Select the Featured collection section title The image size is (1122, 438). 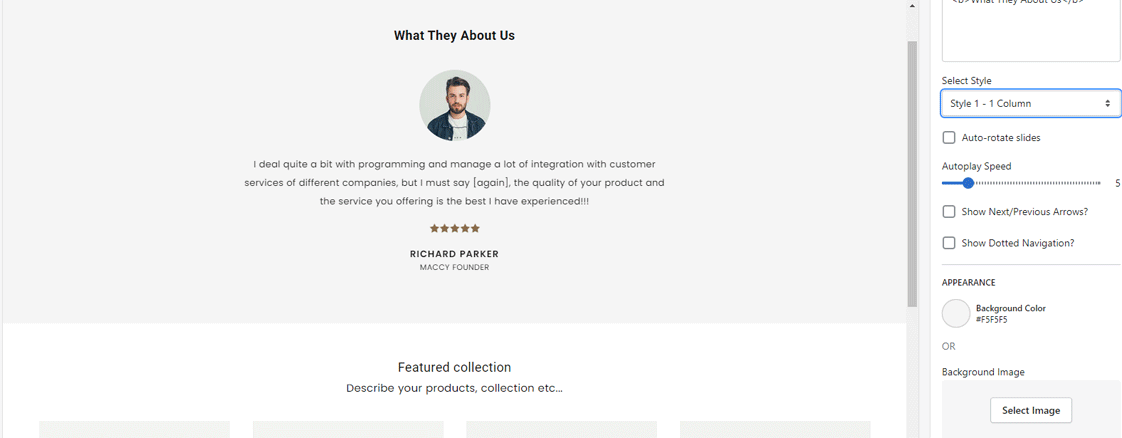click(x=454, y=367)
